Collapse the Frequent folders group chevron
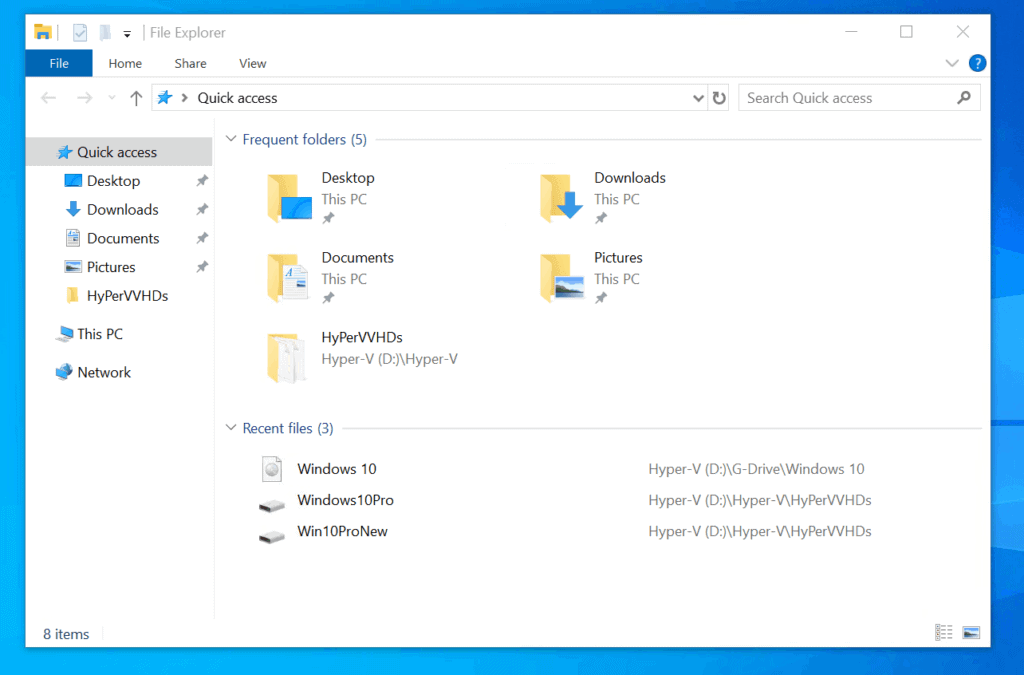The width and height of the screenshot is (1024, 675). (x=231, y=139)
